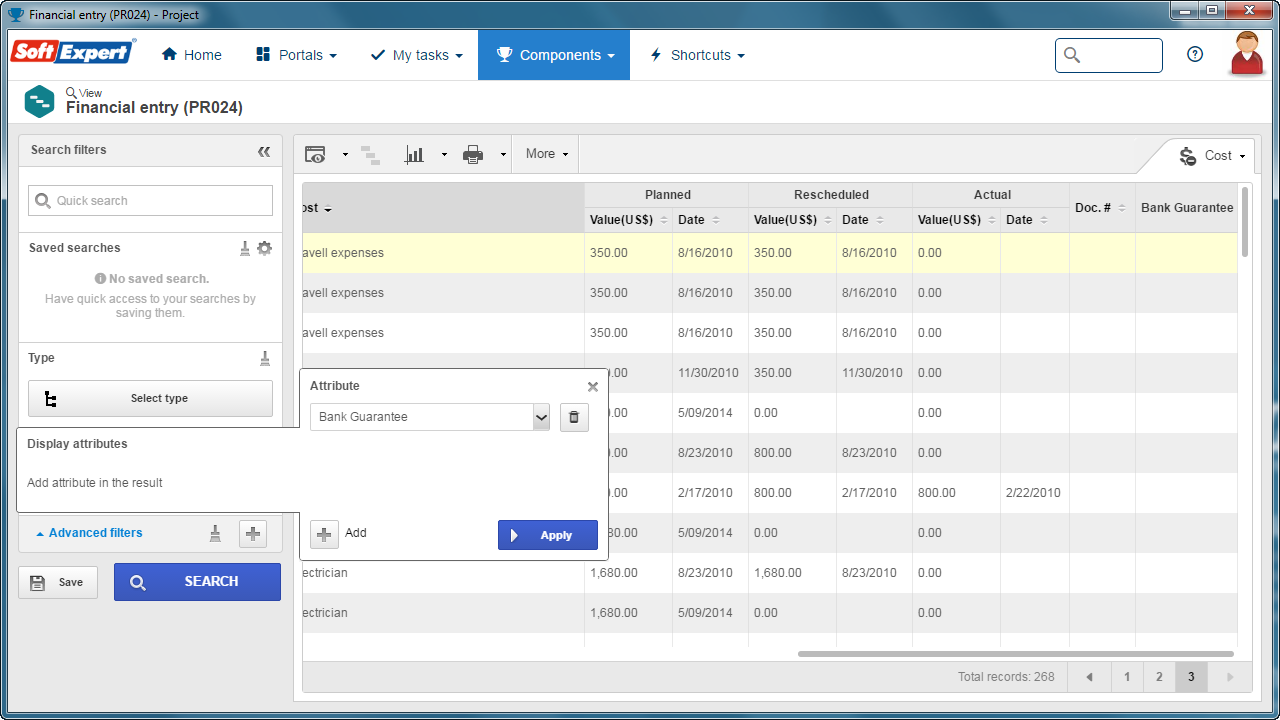Open the saved searches gear settings
This screenshot has width=1280, height=720.
[x=264, y=248]
